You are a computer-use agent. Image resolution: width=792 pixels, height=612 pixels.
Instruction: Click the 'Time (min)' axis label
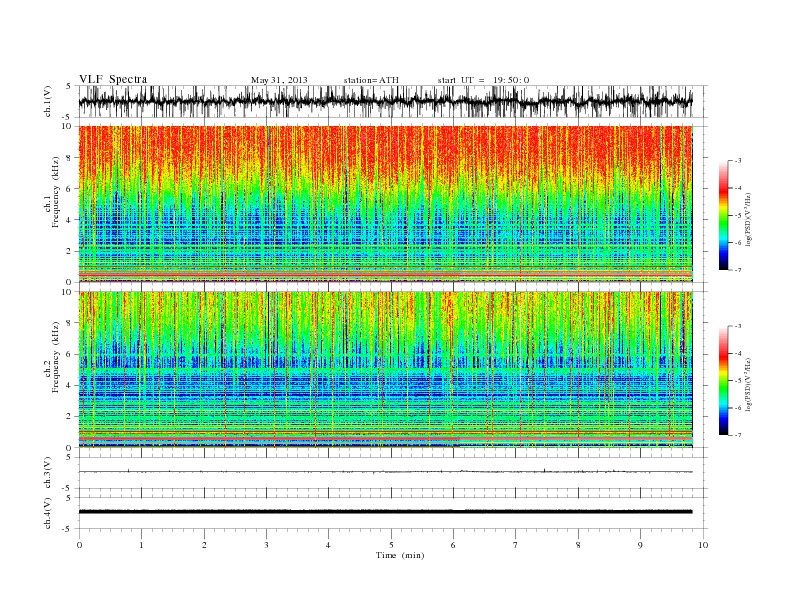click(x=400, y=555)
